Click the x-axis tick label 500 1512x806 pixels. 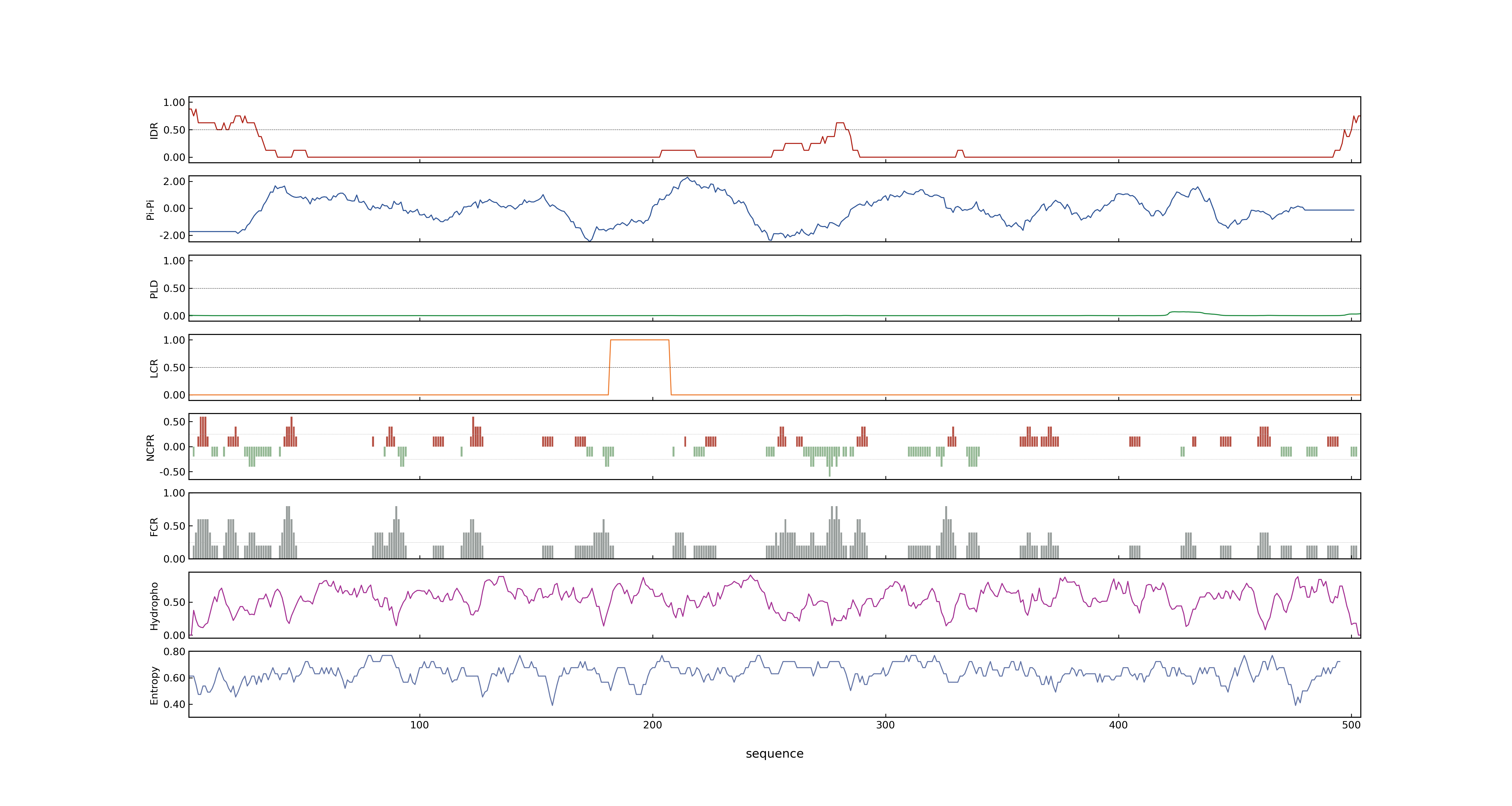1351,725
